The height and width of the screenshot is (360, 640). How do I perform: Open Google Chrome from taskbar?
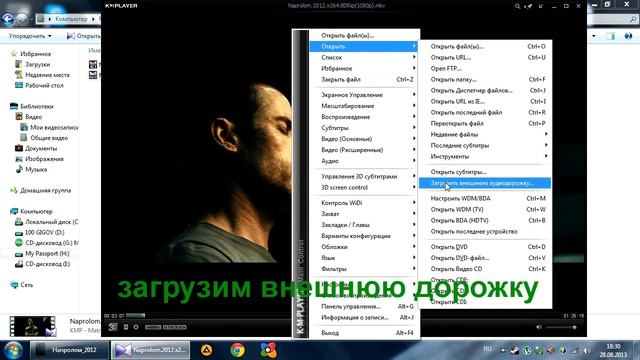click(238, 350)
